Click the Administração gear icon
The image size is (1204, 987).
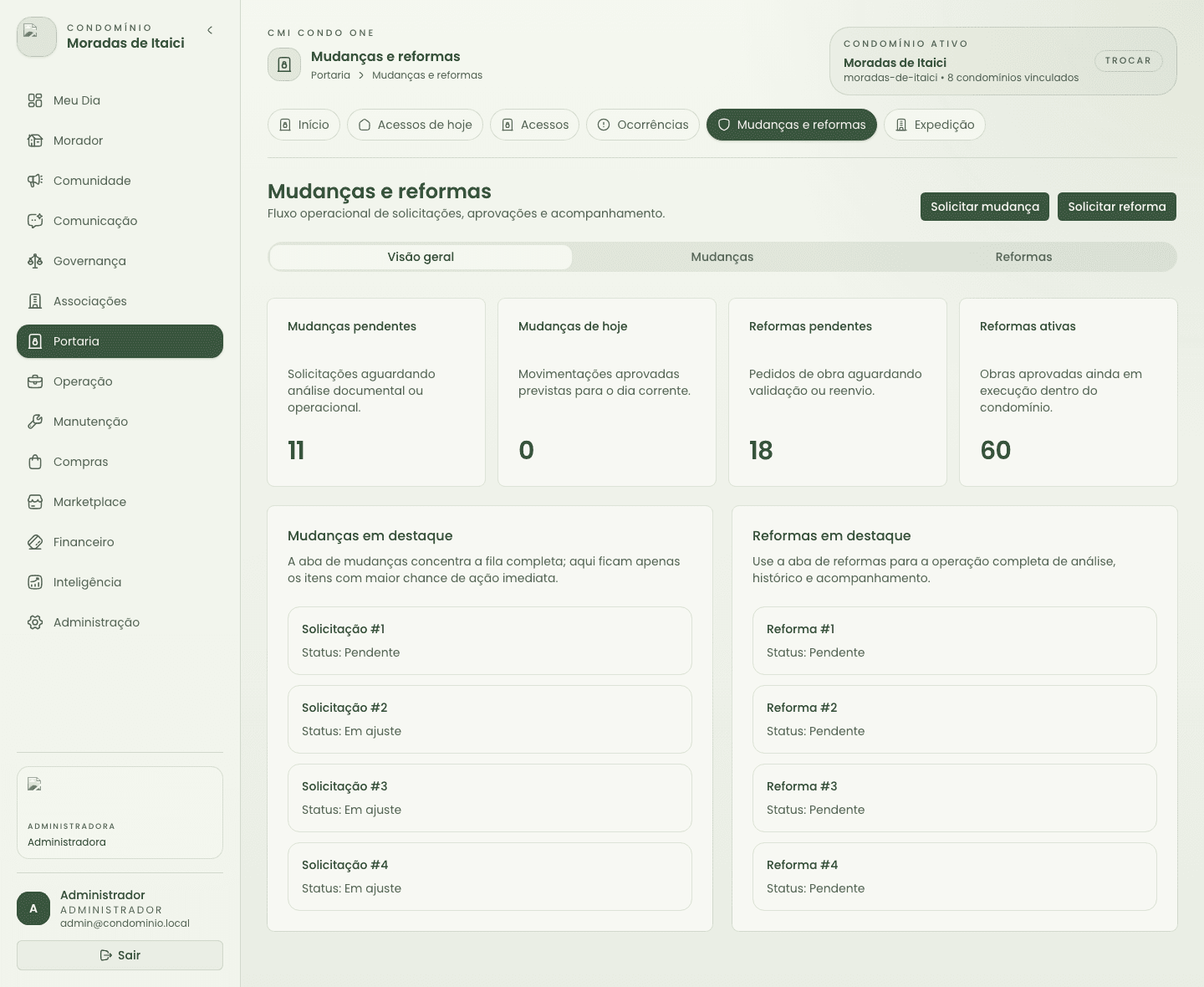tap(35, 622)
